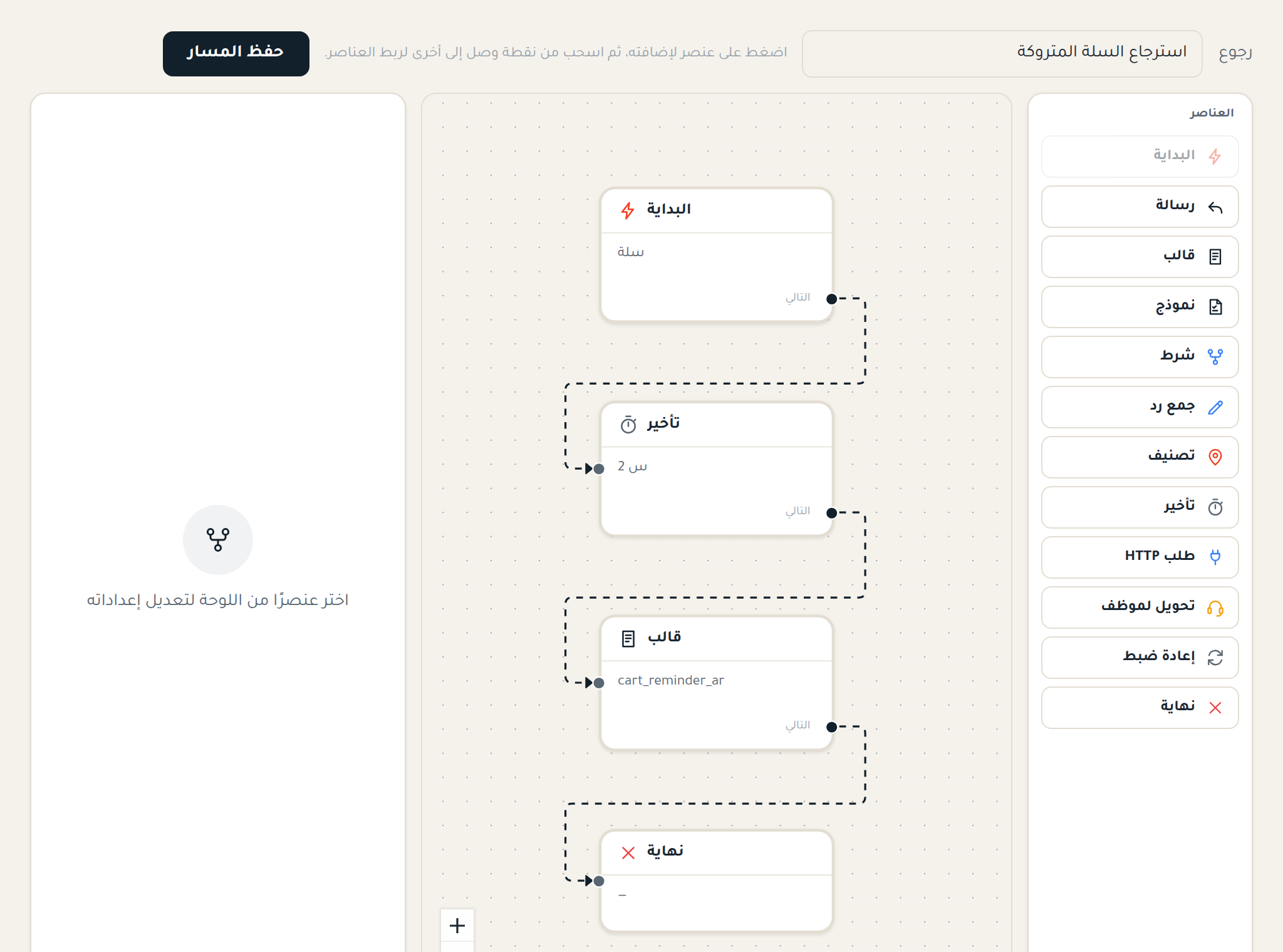Click the output port of البداية node
Image resolution: width=1283 pixels, height=952 pixels.
pos(832,299)
